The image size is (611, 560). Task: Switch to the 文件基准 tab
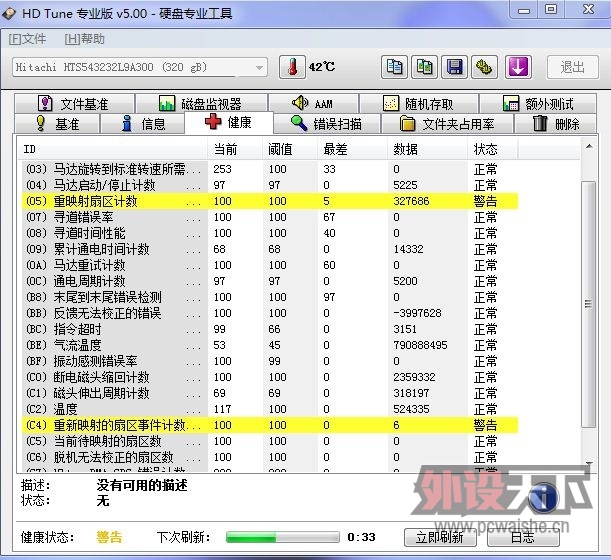[x=74, y=104]
